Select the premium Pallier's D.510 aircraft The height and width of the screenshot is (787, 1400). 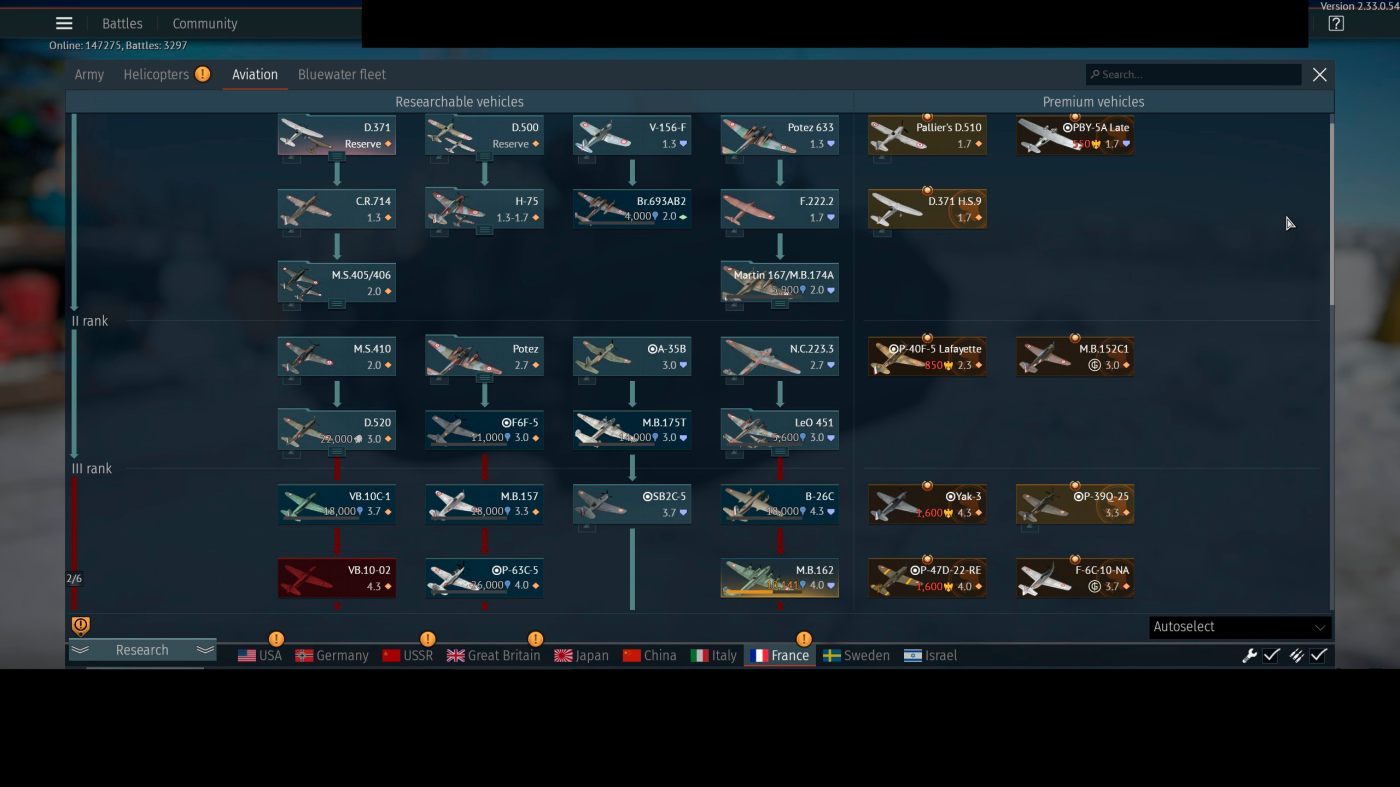pos(927,135)
